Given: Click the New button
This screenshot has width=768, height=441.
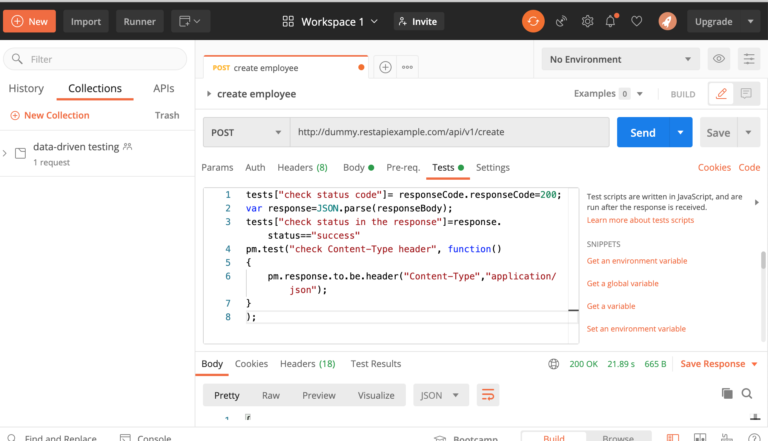Looking at the screenshot, I should pyautogui.click(x=29, y=22).
